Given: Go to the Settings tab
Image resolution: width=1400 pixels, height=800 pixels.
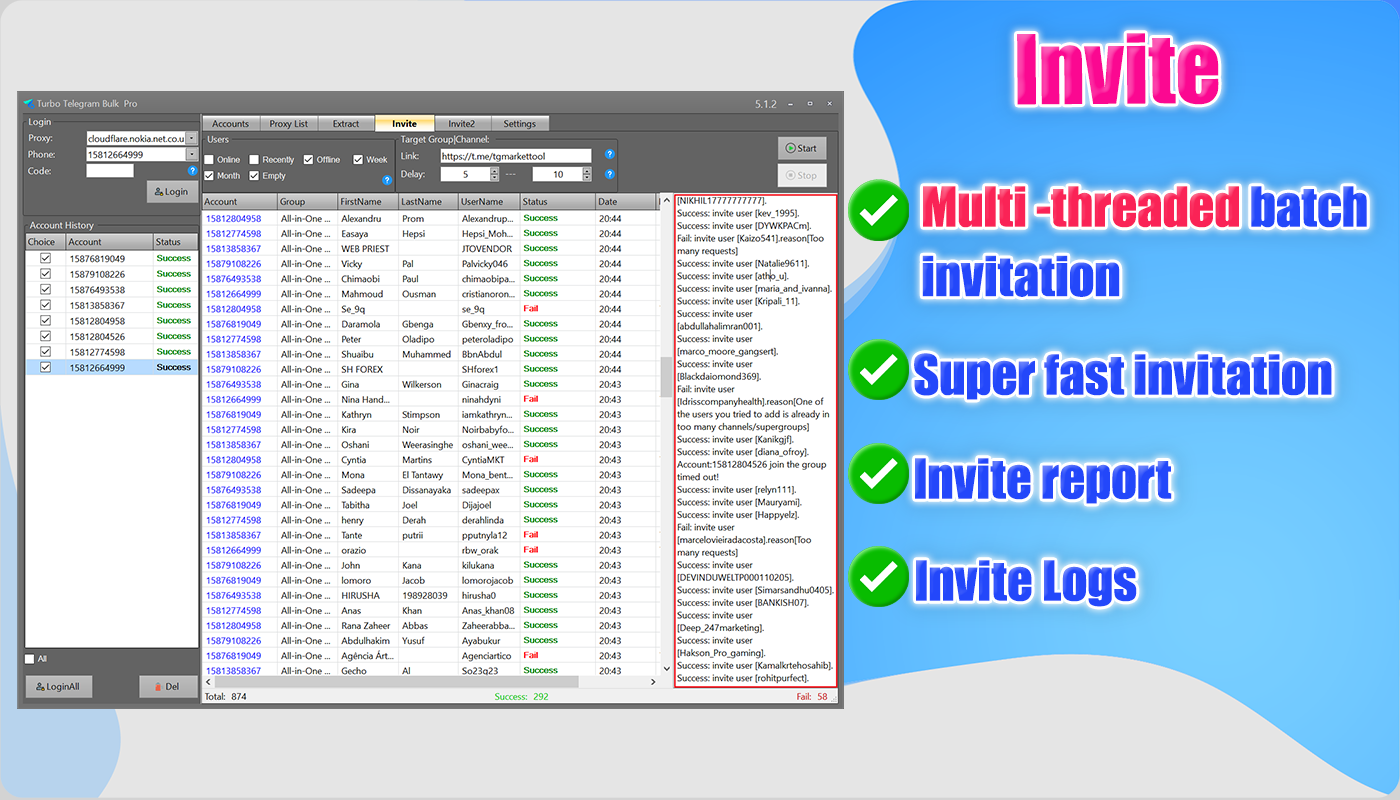Looking at the screenshot, I should tap(520, 124).
